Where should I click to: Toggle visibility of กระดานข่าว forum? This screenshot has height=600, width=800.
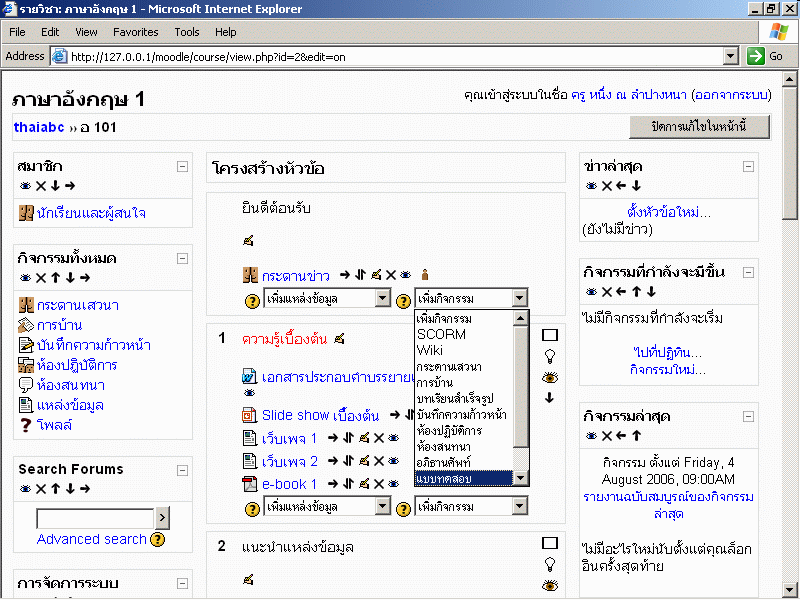click(x=406, y=274)
